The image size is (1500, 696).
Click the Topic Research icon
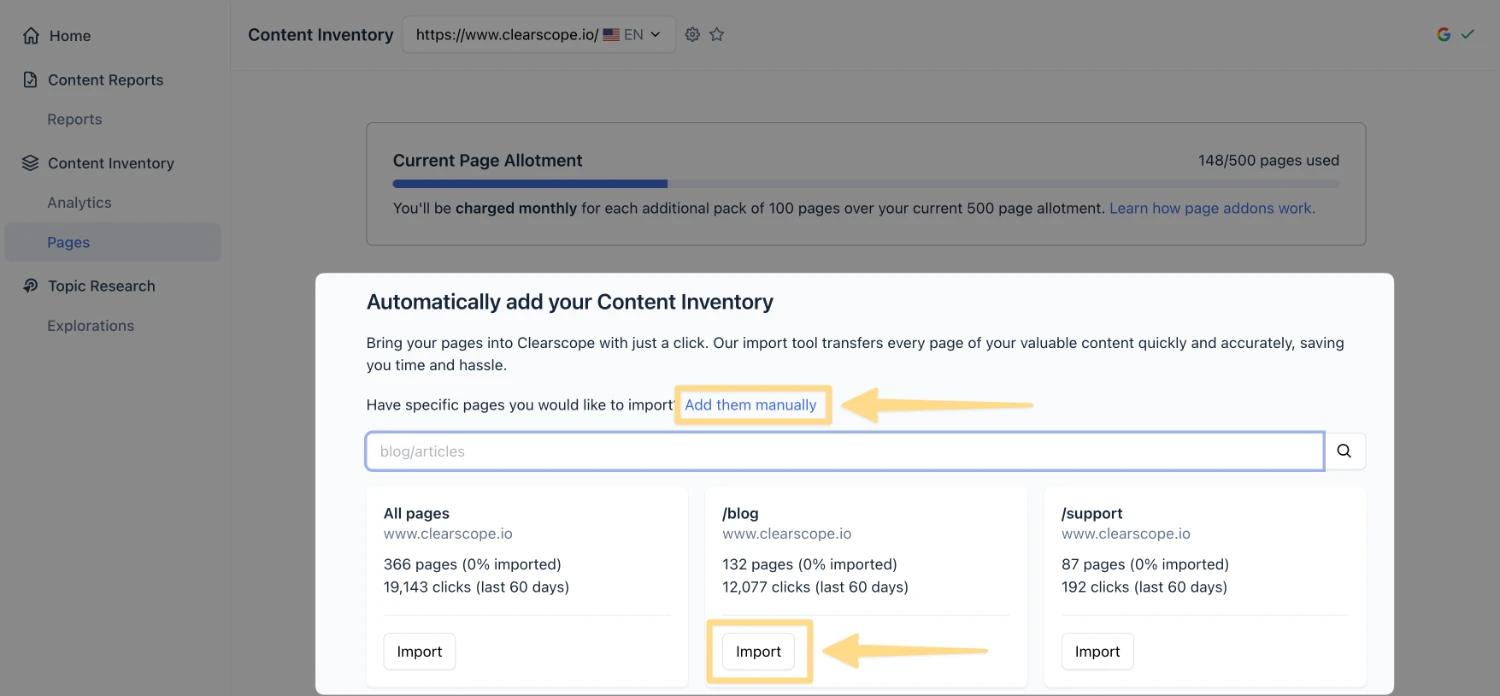[30, 286]
